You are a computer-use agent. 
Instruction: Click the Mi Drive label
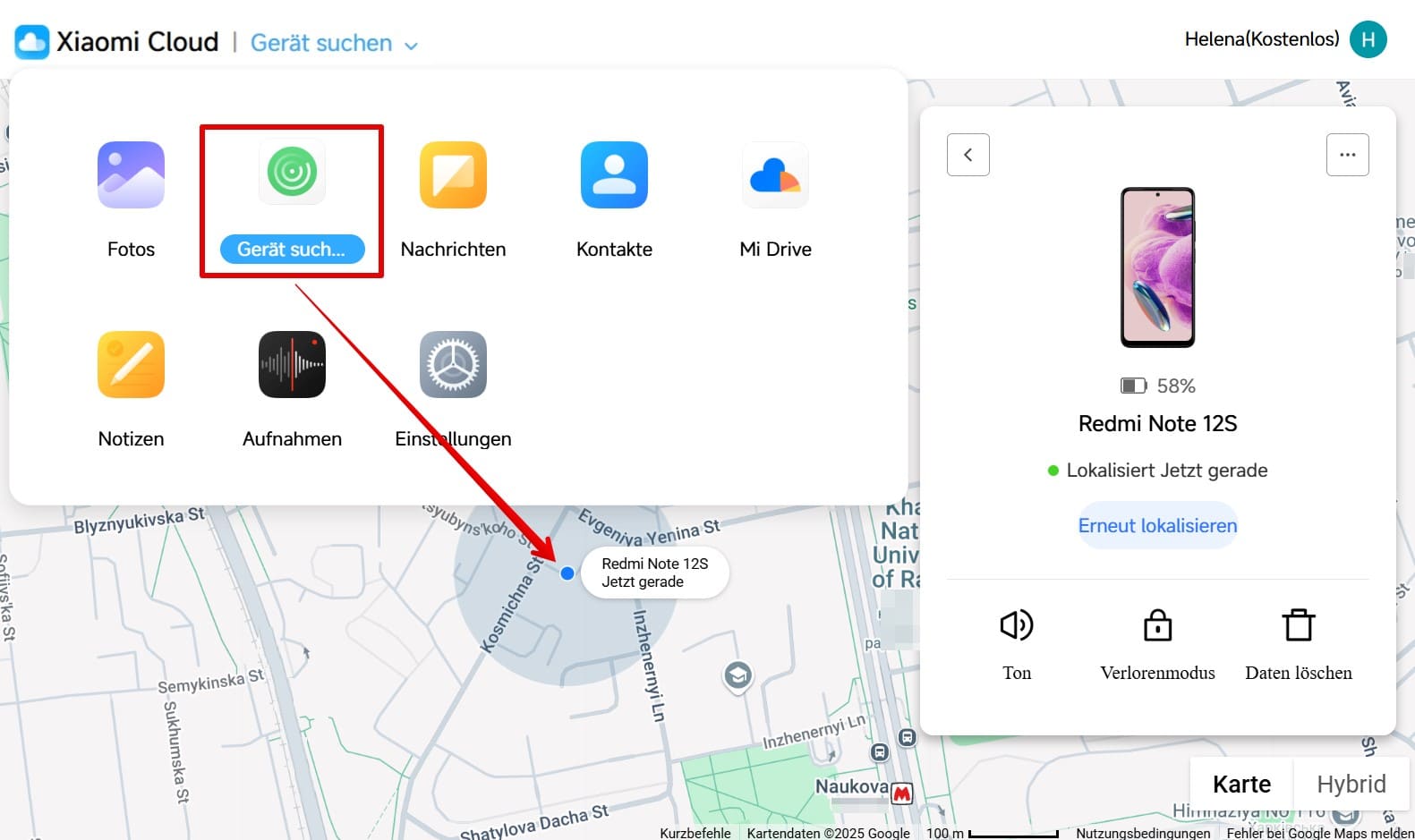click(775, 250)
